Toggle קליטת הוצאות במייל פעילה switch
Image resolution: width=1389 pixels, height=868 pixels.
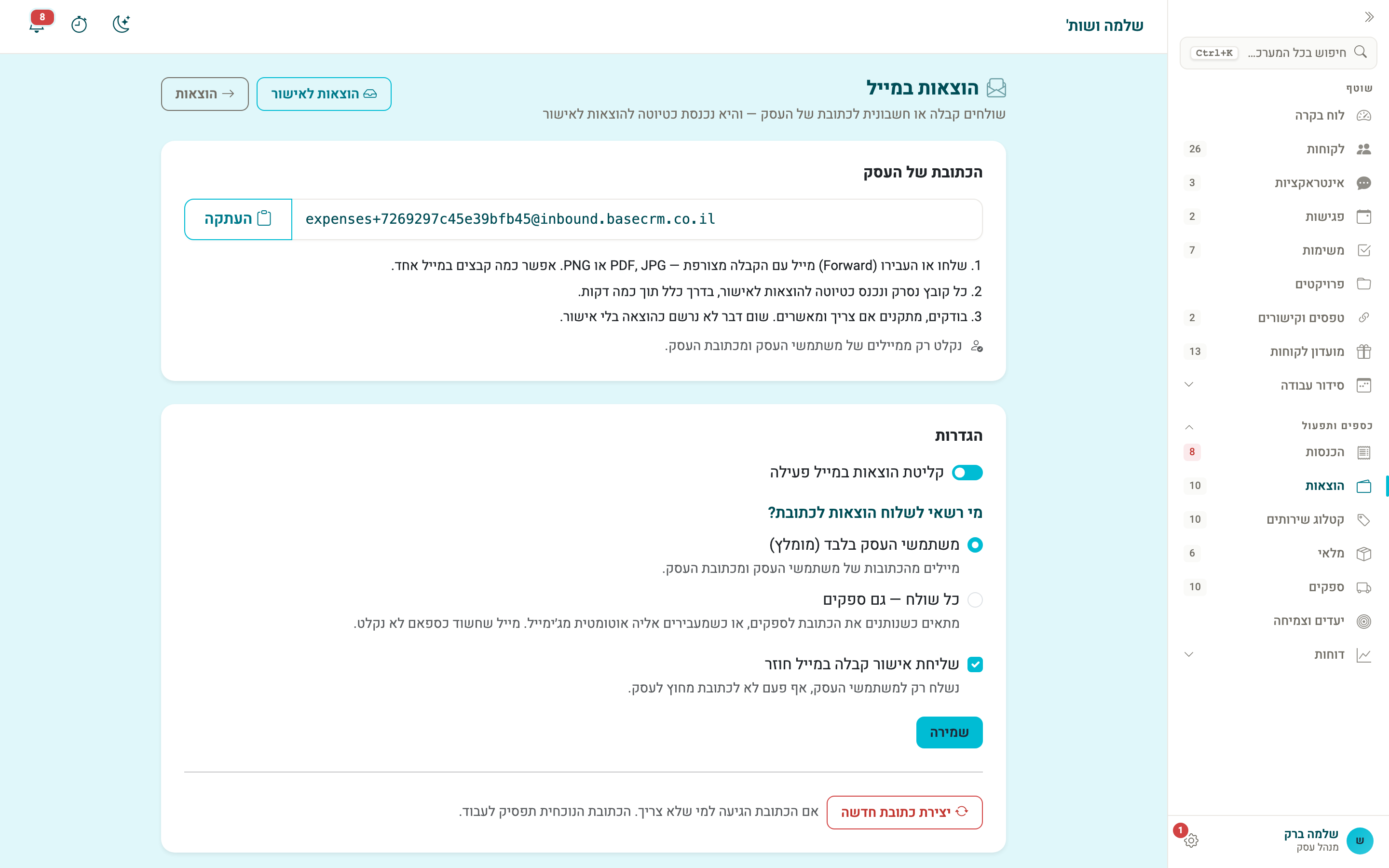pos(967,473)
